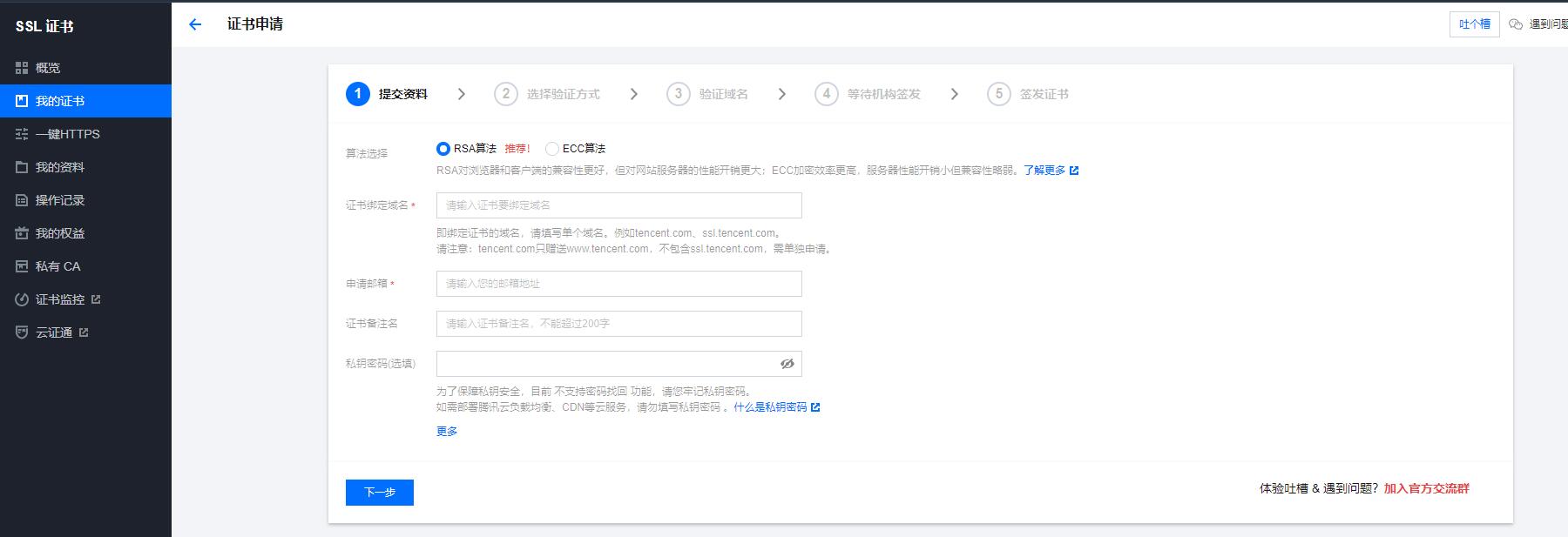The image size is (1568, 537).
Task: Click step 4 circle 等待机构签发
Action: [x=827, y=94]
